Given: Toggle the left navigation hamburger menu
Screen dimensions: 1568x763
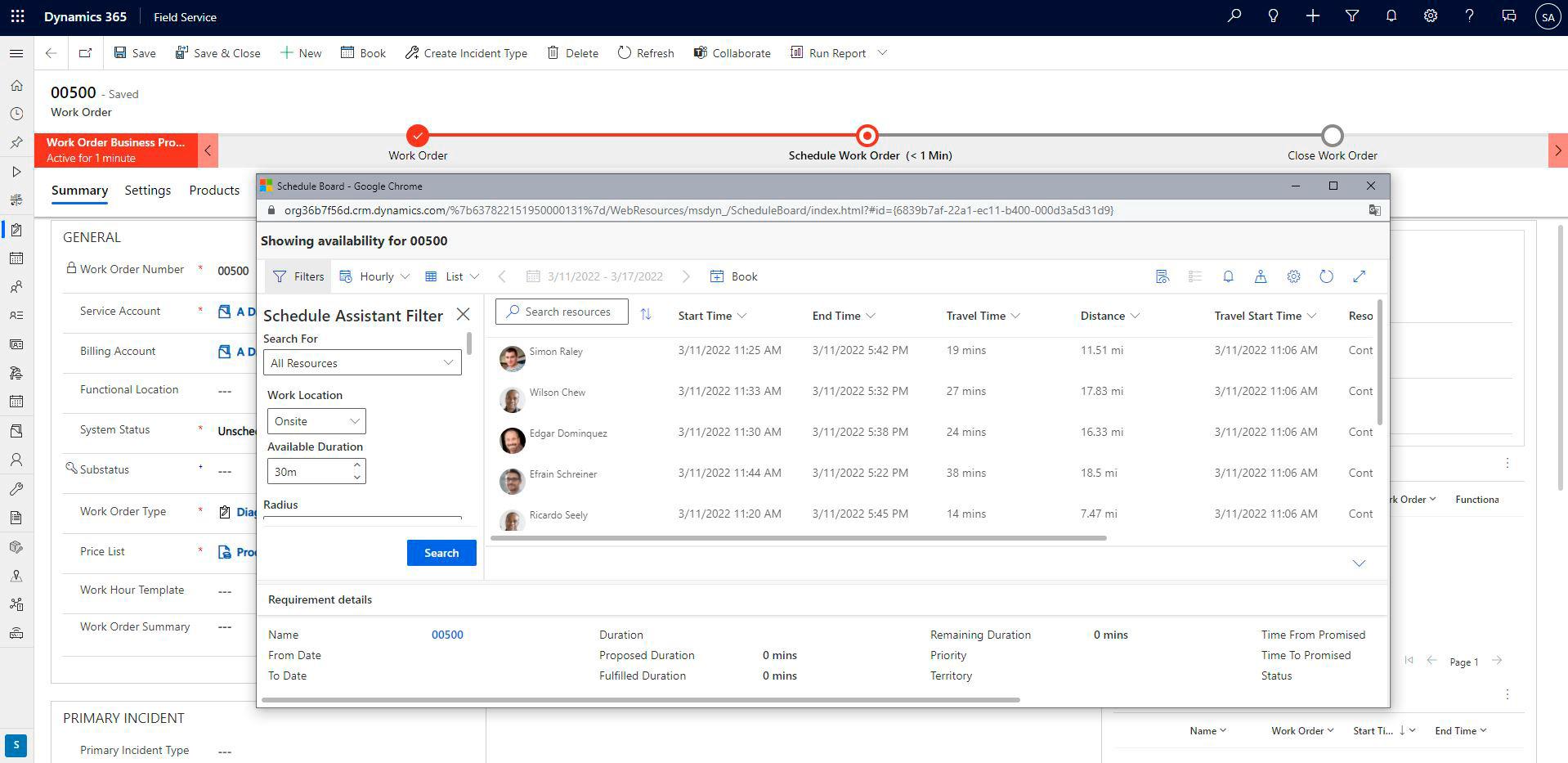Looking at the screenshot, I should pos(16,53).
